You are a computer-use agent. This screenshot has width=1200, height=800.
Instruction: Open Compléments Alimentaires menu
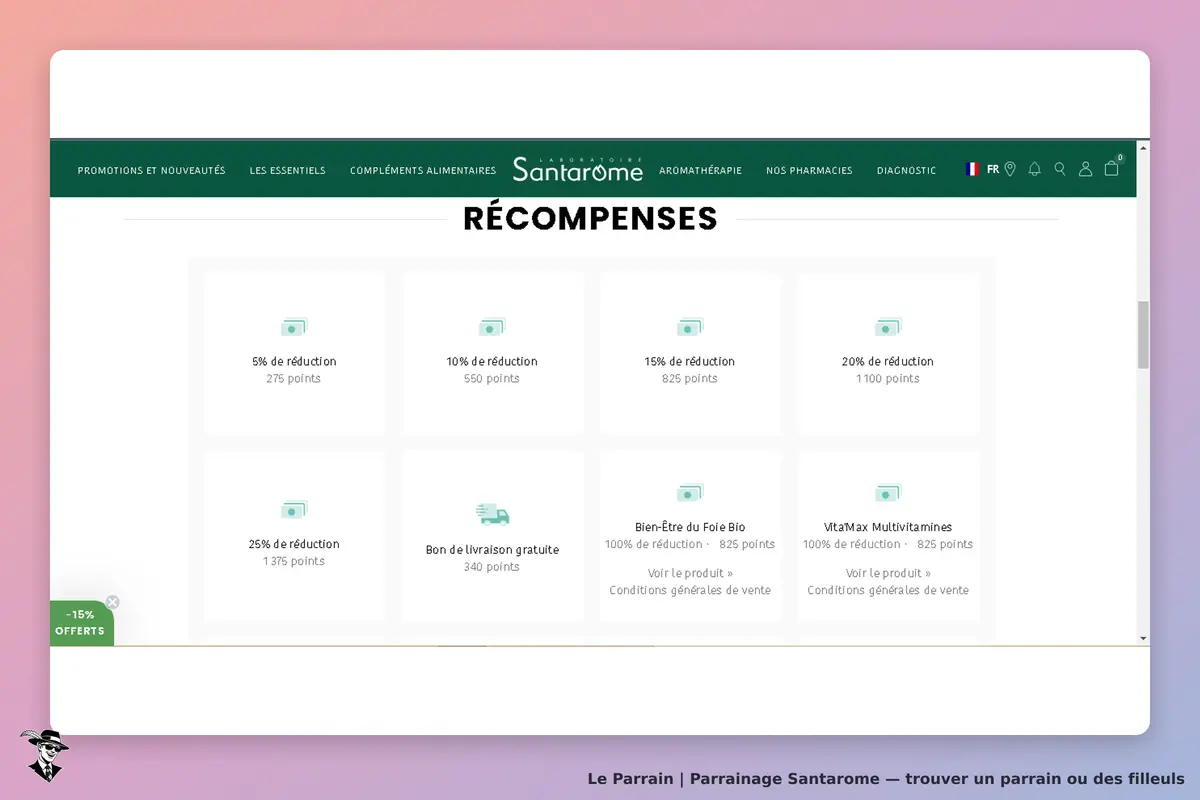point(423,171)
